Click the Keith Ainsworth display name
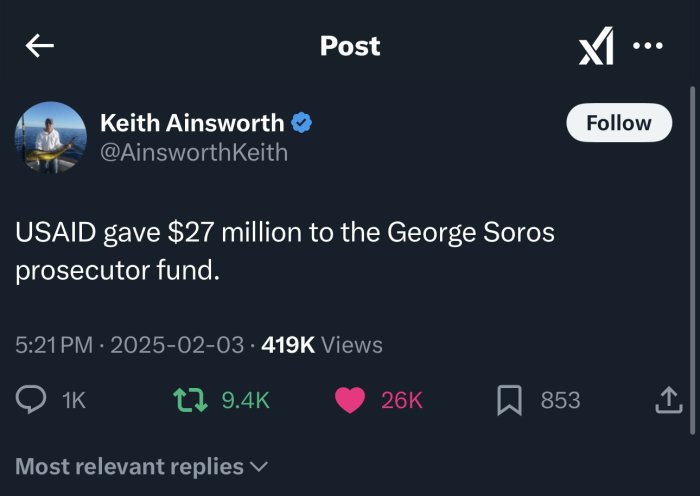Screen dimensions: 700x496 point(192,123)
